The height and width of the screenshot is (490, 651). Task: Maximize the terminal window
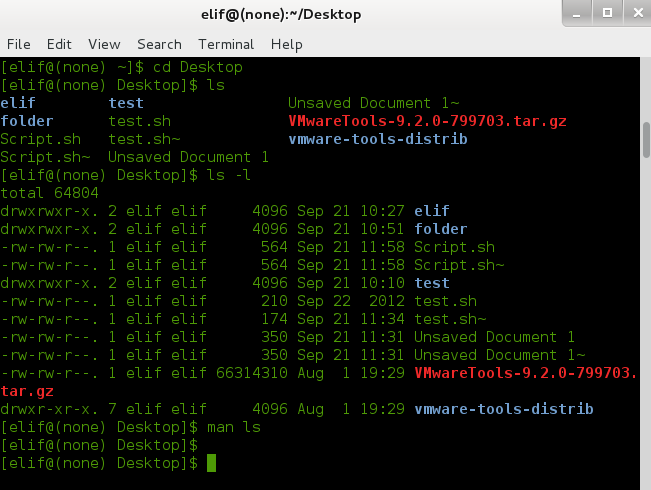click(x=607, y=13)
